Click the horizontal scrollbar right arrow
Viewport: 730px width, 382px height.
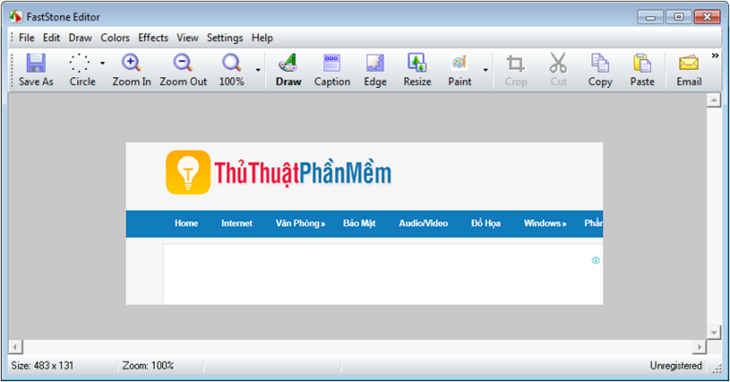pos(699,347)
